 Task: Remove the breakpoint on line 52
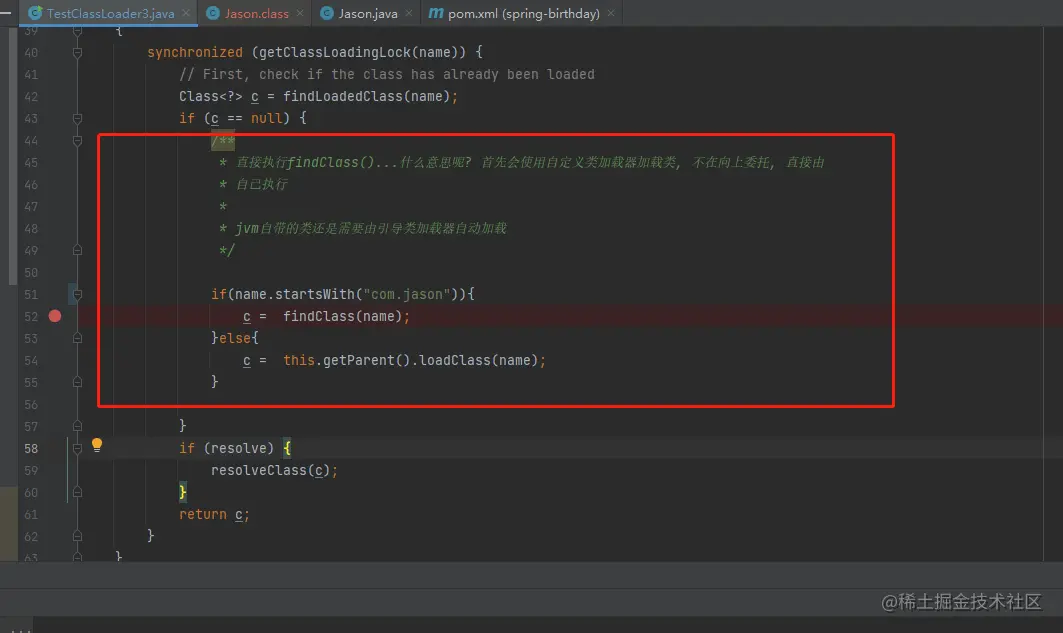55,316
